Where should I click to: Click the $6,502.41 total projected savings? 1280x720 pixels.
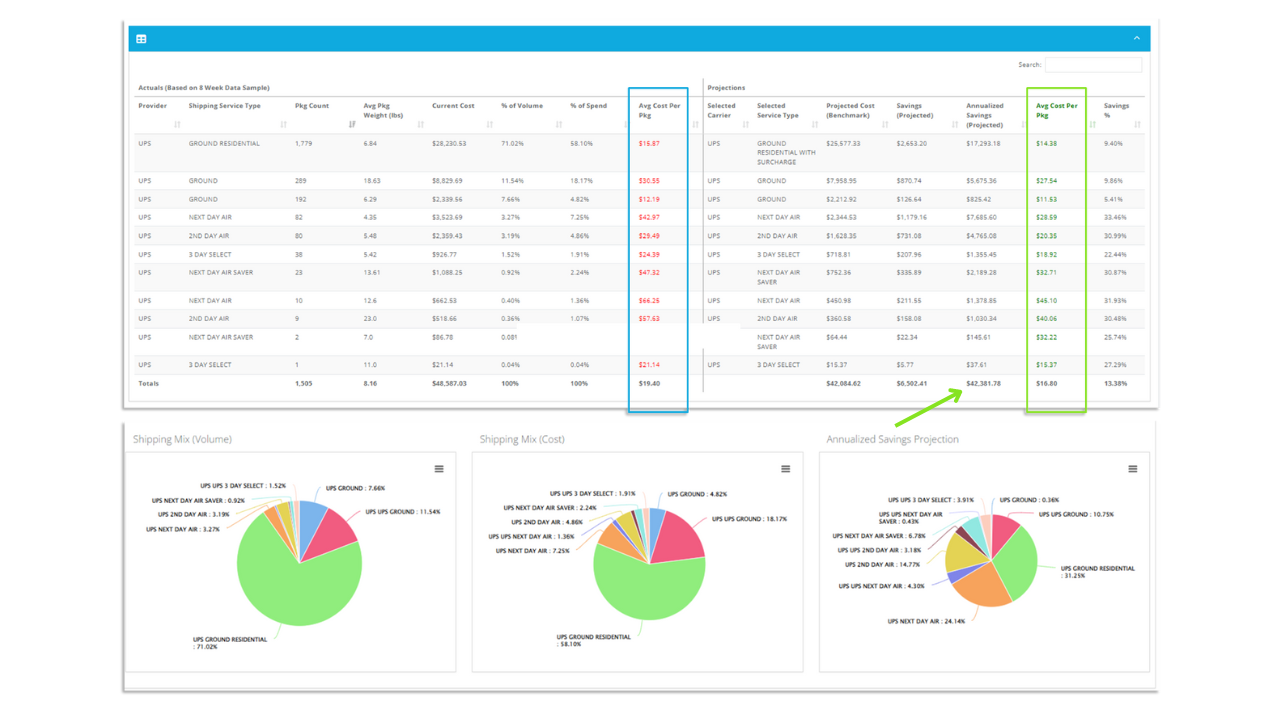[x=911, y=384]
